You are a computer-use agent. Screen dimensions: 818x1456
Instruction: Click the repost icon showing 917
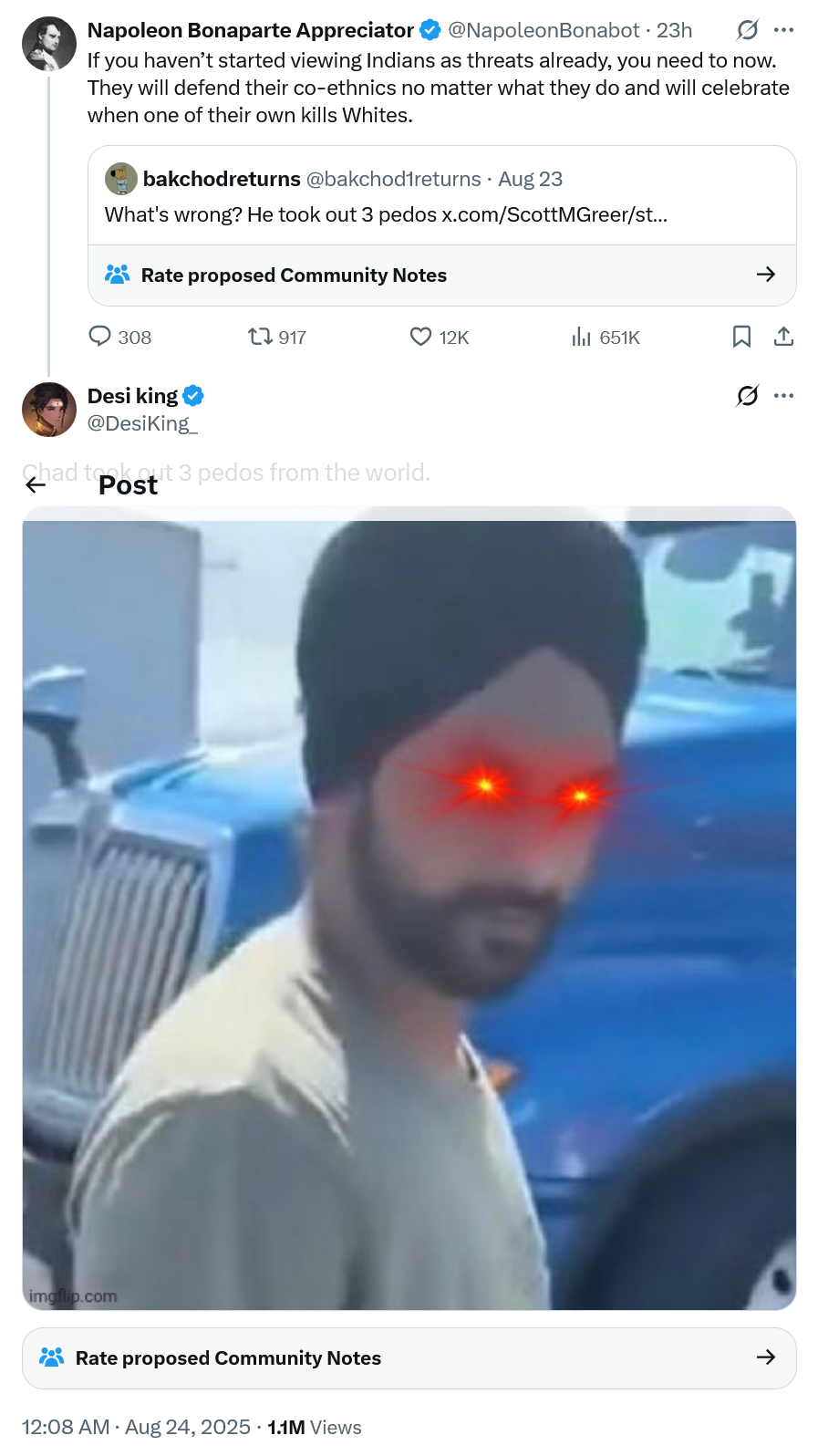260,337
